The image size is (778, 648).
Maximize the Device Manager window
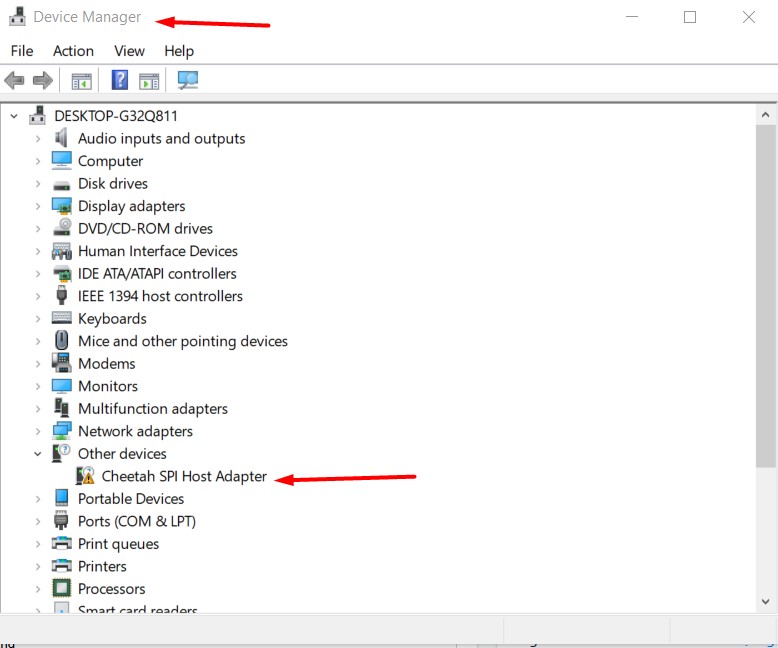pyautogui.click(x=690, y=17)
